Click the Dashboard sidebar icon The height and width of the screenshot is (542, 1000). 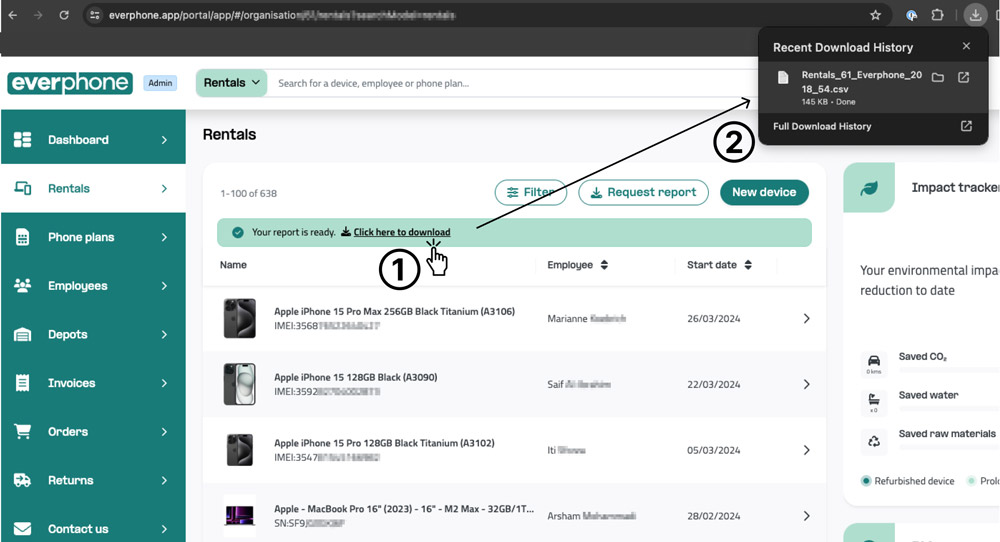[22, 140]
